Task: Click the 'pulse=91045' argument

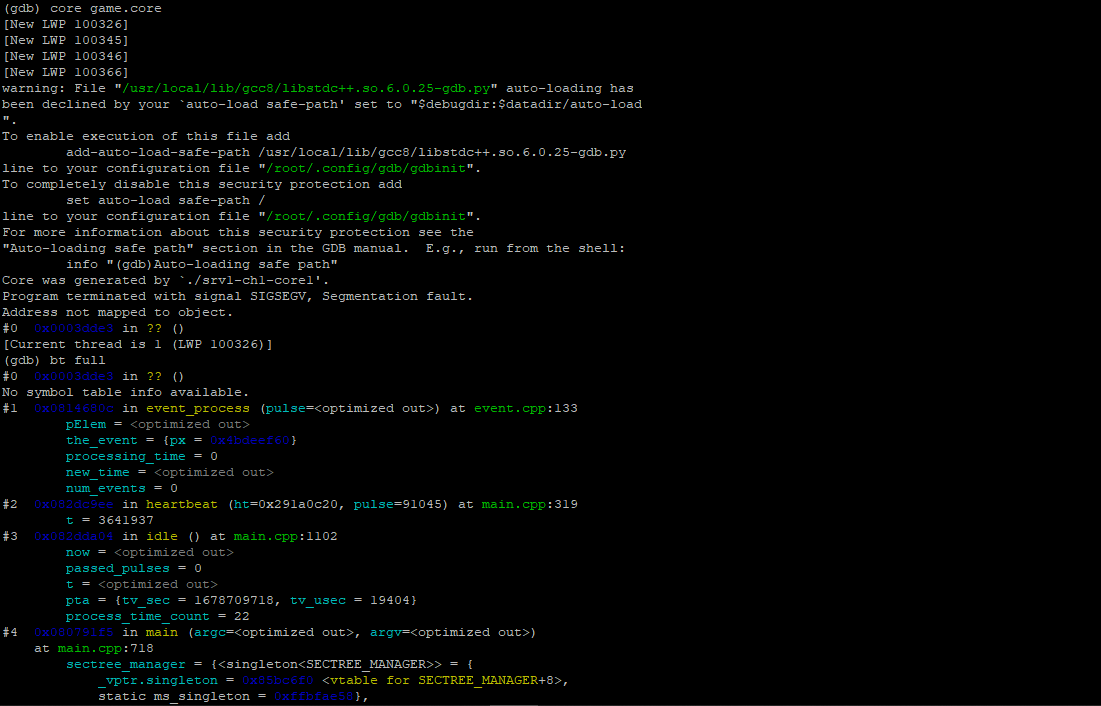Action: [x=398, y=504]
